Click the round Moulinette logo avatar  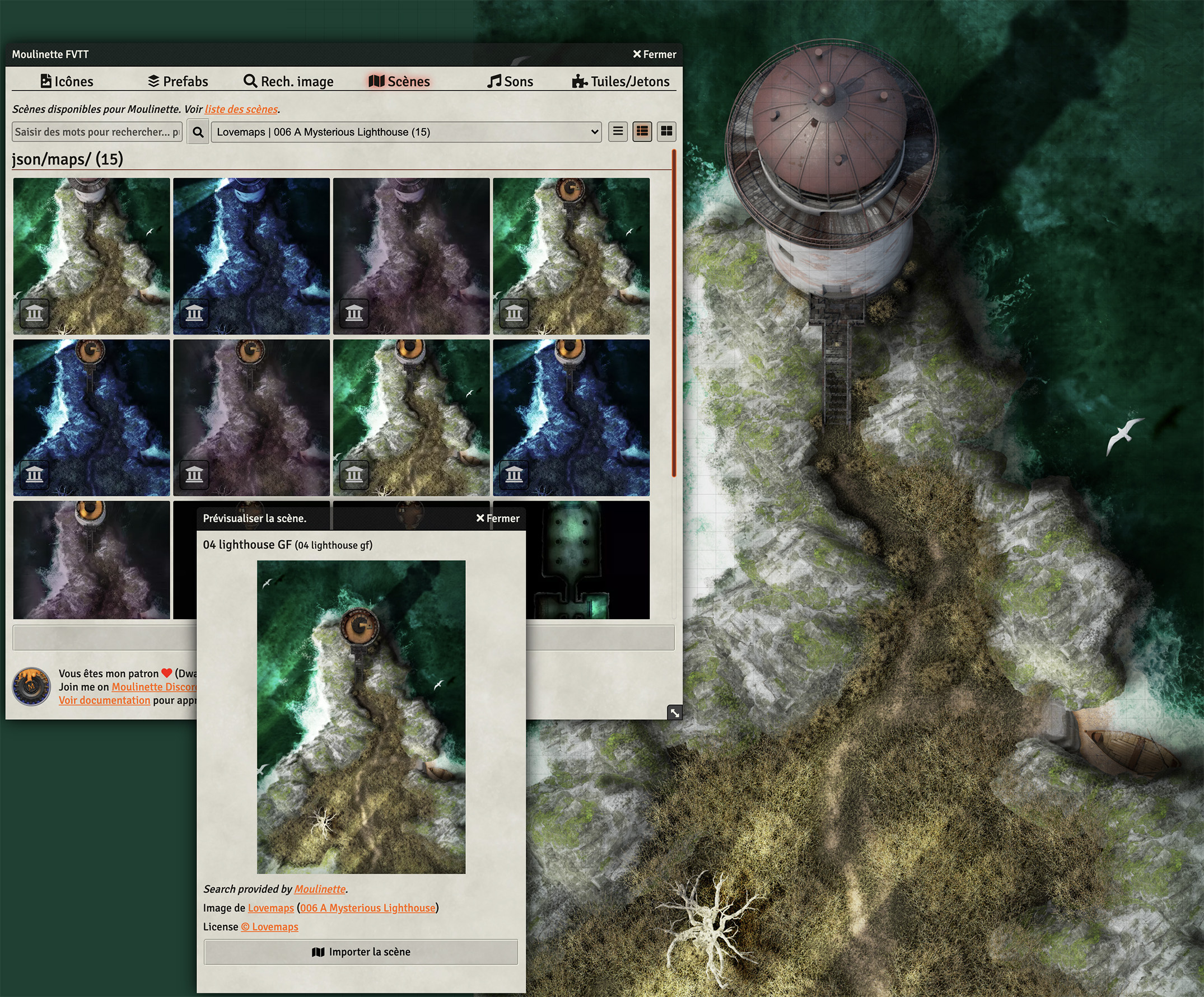31,686
